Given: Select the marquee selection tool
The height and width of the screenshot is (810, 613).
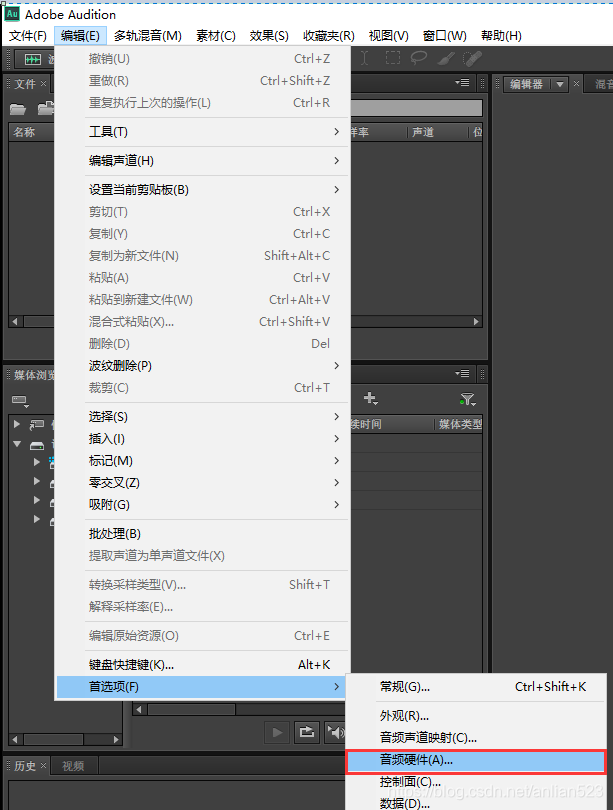Looking at the screenshot, I should point(392,58).
